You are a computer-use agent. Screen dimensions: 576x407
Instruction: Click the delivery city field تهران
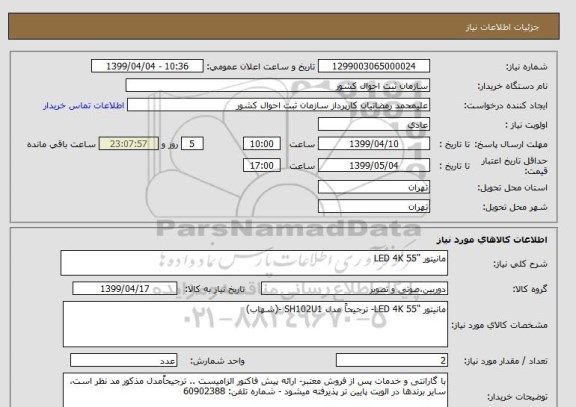[x=374, y=206]
